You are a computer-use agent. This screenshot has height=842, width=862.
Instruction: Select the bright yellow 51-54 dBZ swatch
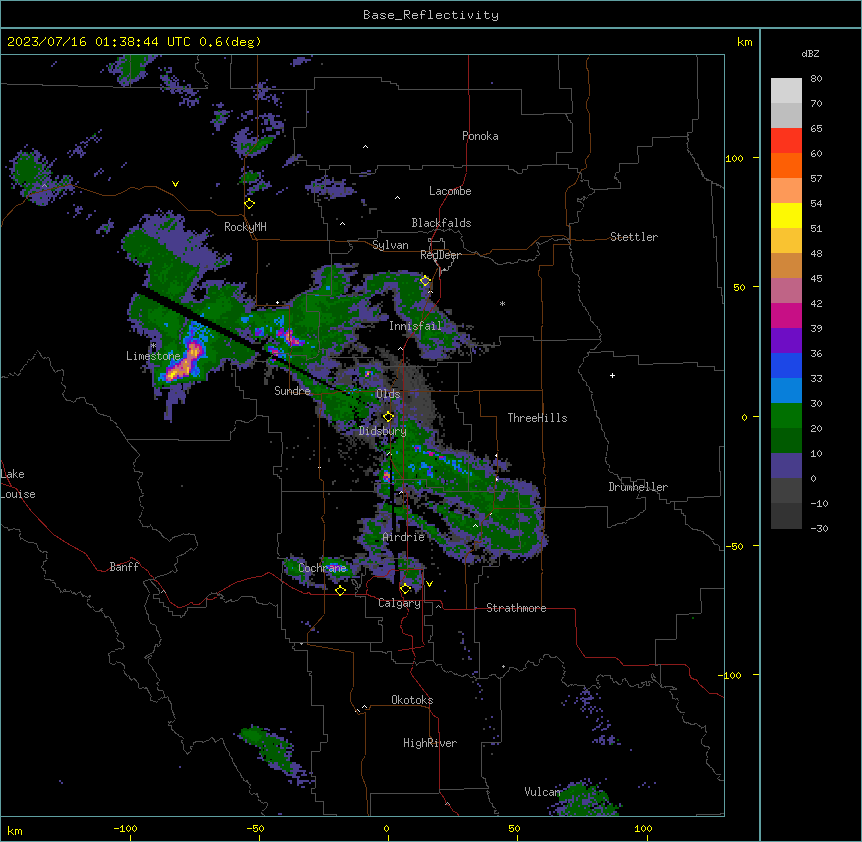point(786,215)
